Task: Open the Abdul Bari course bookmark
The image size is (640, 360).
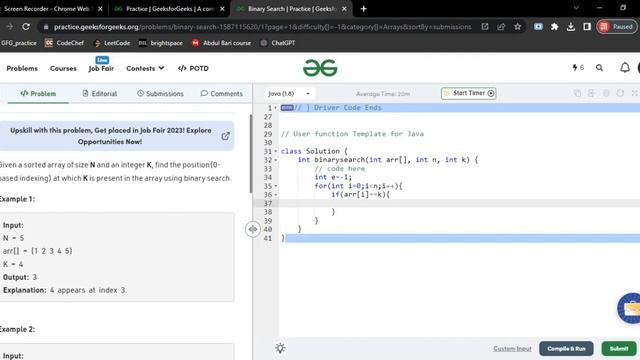Action: click(221, 43)
